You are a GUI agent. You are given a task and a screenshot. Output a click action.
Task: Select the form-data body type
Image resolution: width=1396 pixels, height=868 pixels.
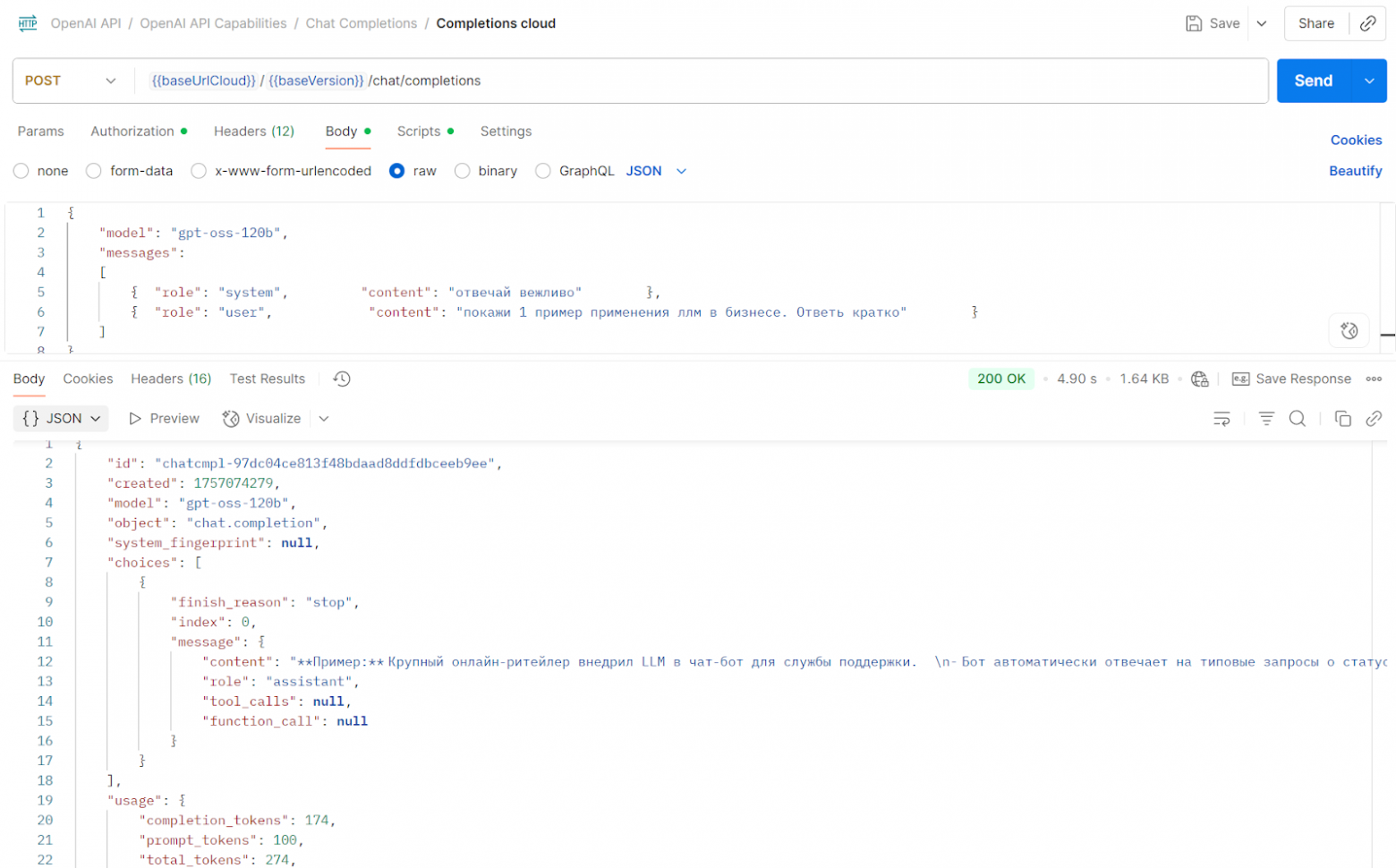(x=94, y=171)
